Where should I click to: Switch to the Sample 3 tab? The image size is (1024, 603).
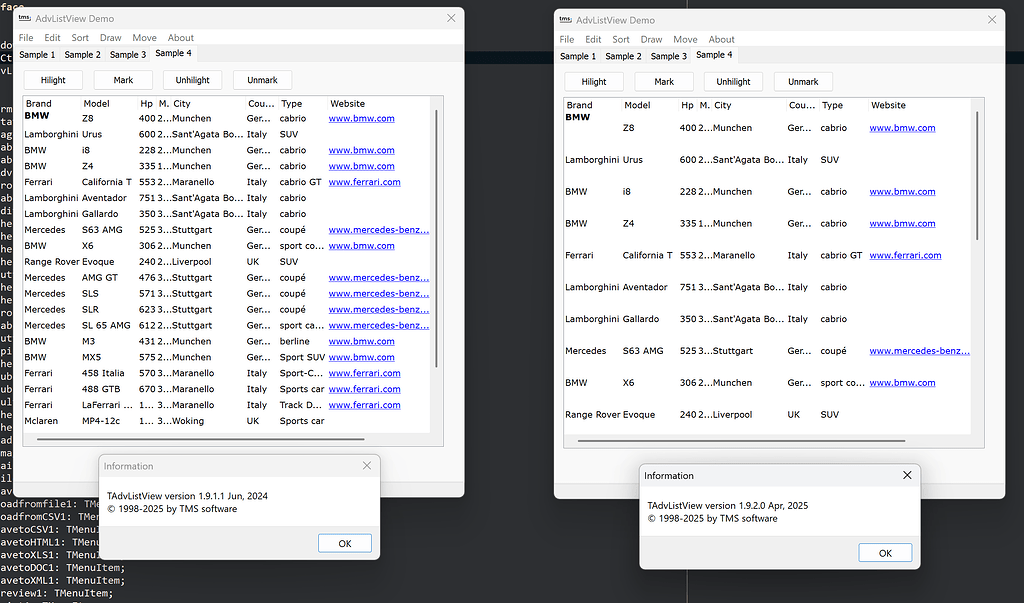click(x=127, y=54)
